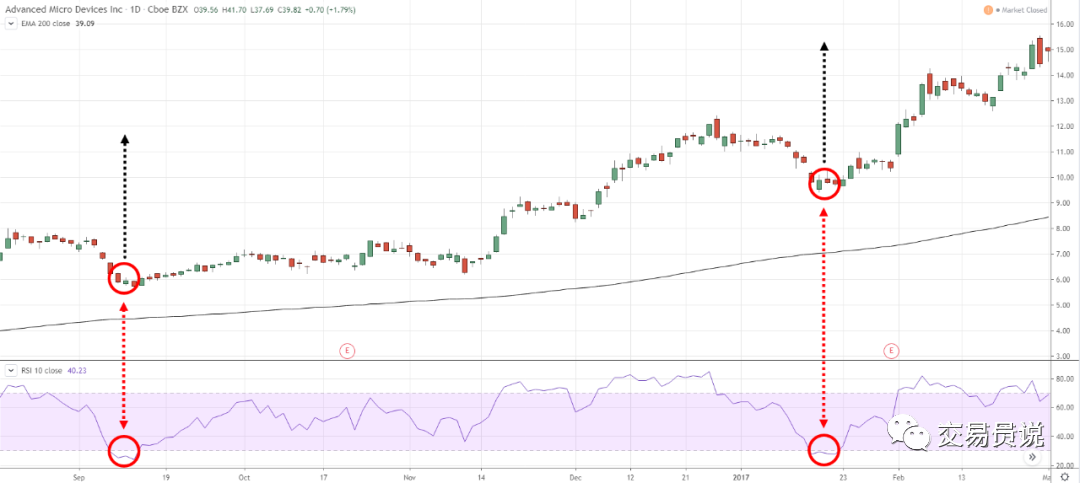Image resolution: width=1080 pixels, height=483 pixels.
Task: Click the orange Market Closed status icon
Action: (988, 10)
